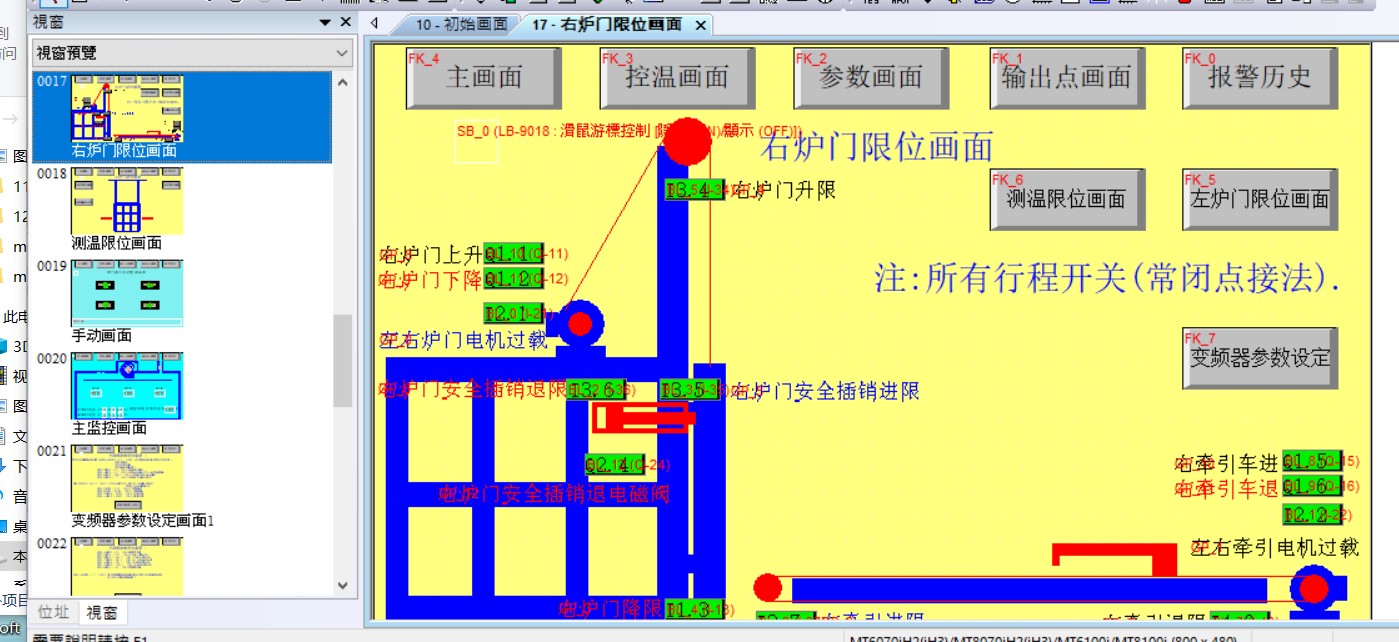Select the 0019 手动画面 thumbnail
This screenshot has width=1399, height=642.
pos(127,293)
